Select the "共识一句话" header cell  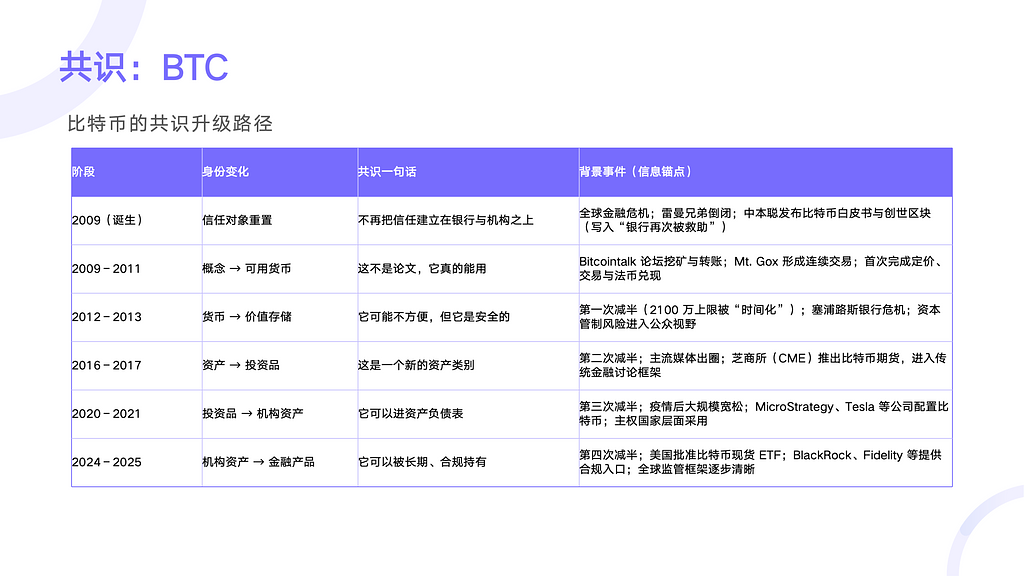pyautogui.click(x=387, y=172)
